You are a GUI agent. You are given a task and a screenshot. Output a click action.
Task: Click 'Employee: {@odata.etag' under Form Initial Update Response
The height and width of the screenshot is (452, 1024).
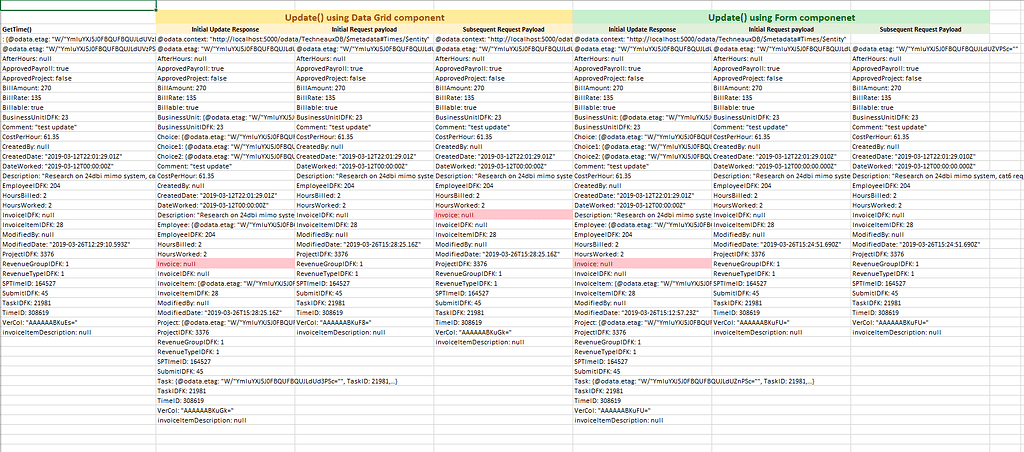[x=642, y=224]
